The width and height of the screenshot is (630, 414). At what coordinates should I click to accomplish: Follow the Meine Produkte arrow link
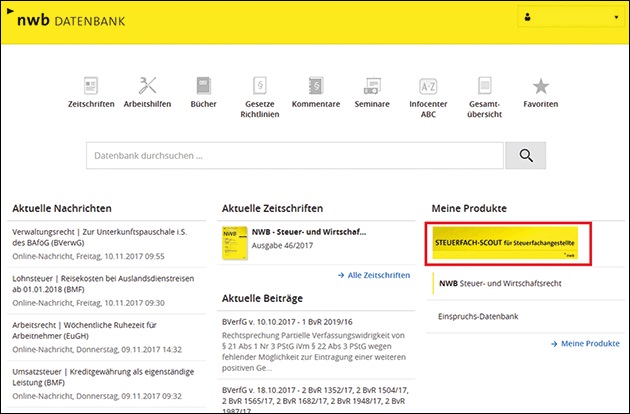[x=586, y=343]
